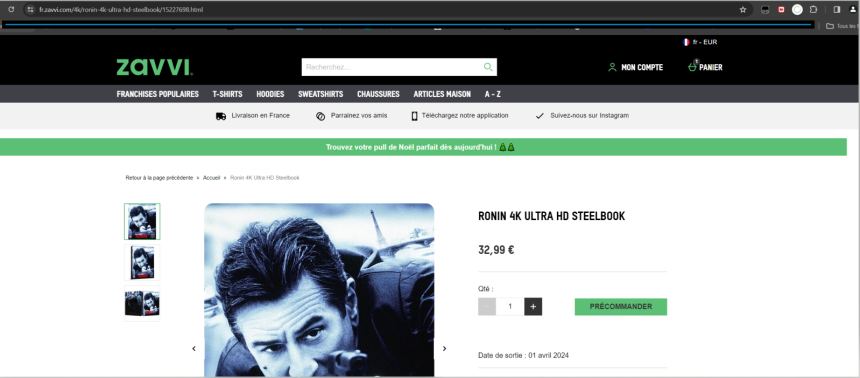Click the quantity input field
The width and height of the screenshot is (860, 378).
point(510,307)
